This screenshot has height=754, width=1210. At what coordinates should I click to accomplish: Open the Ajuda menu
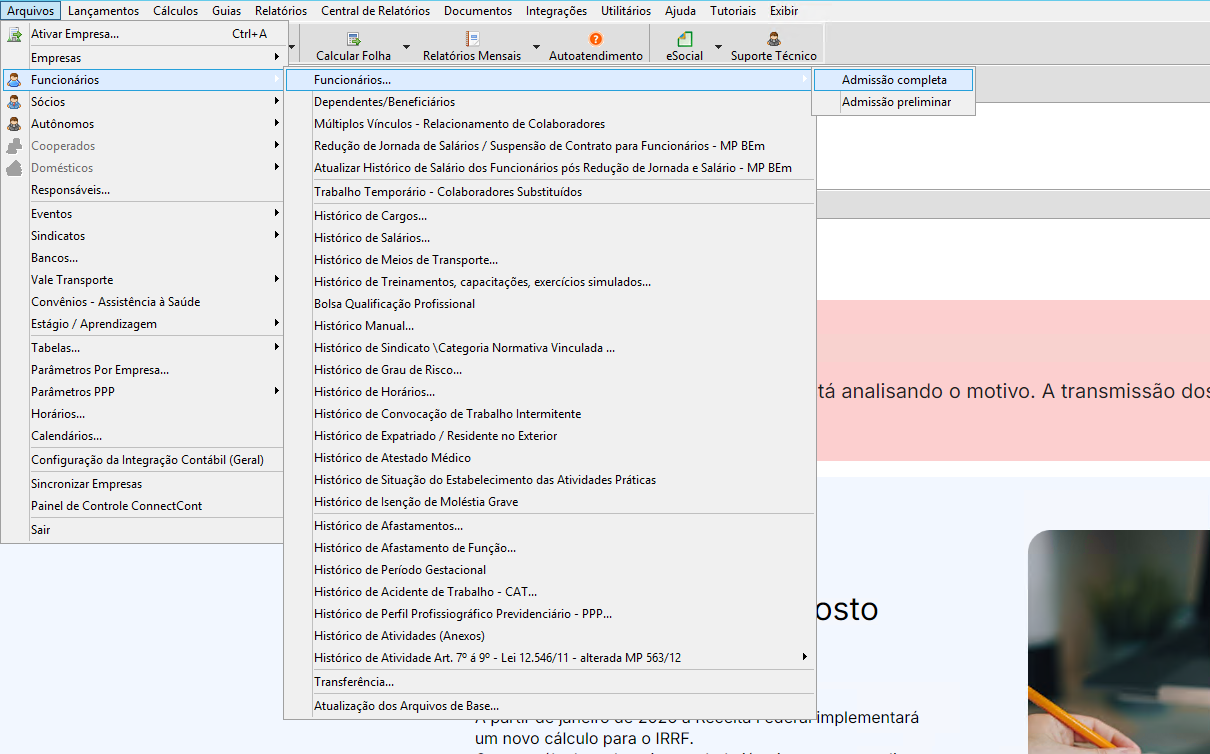[680, 11]
